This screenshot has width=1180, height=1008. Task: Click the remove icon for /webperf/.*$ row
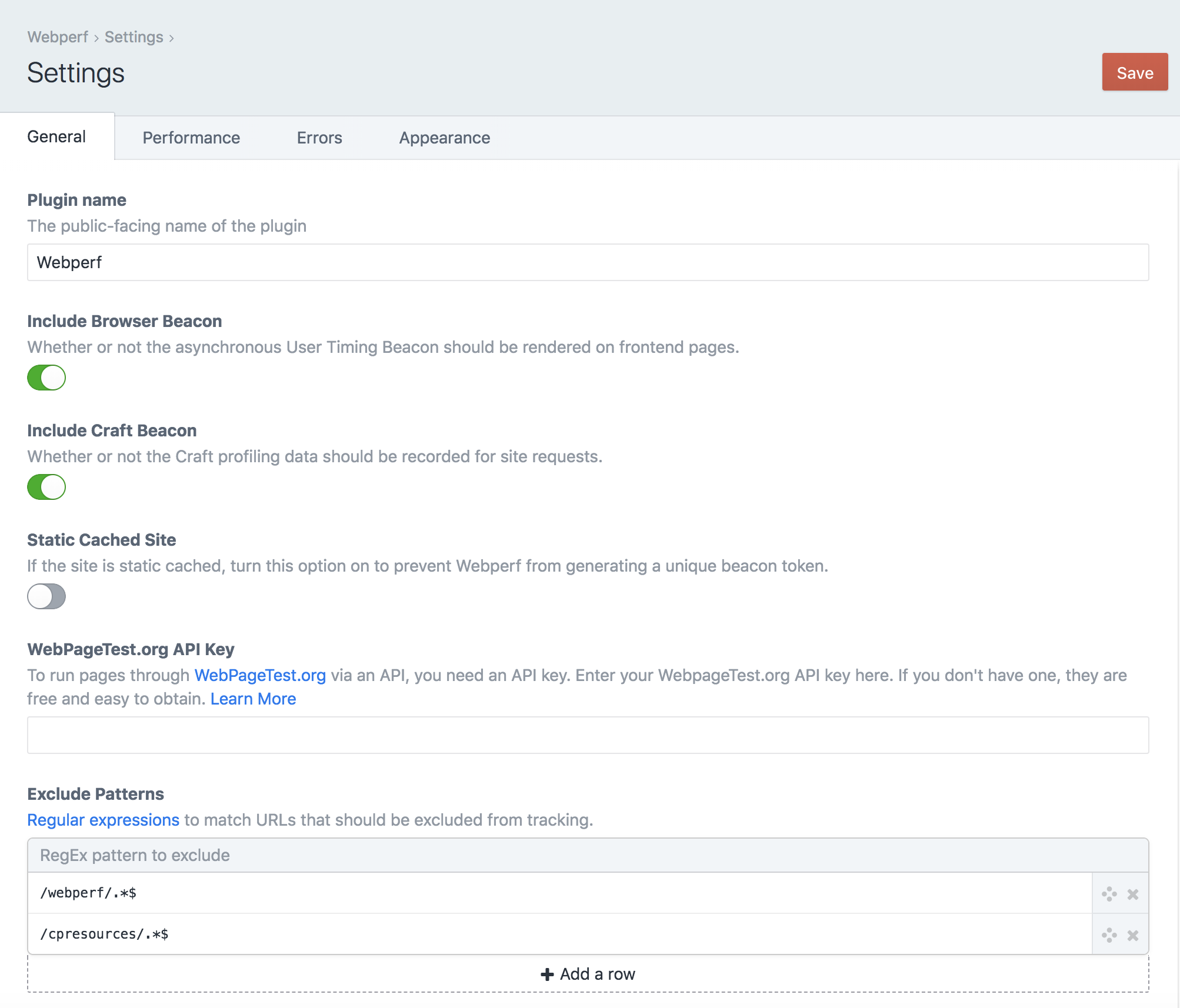click(1132, 894)
